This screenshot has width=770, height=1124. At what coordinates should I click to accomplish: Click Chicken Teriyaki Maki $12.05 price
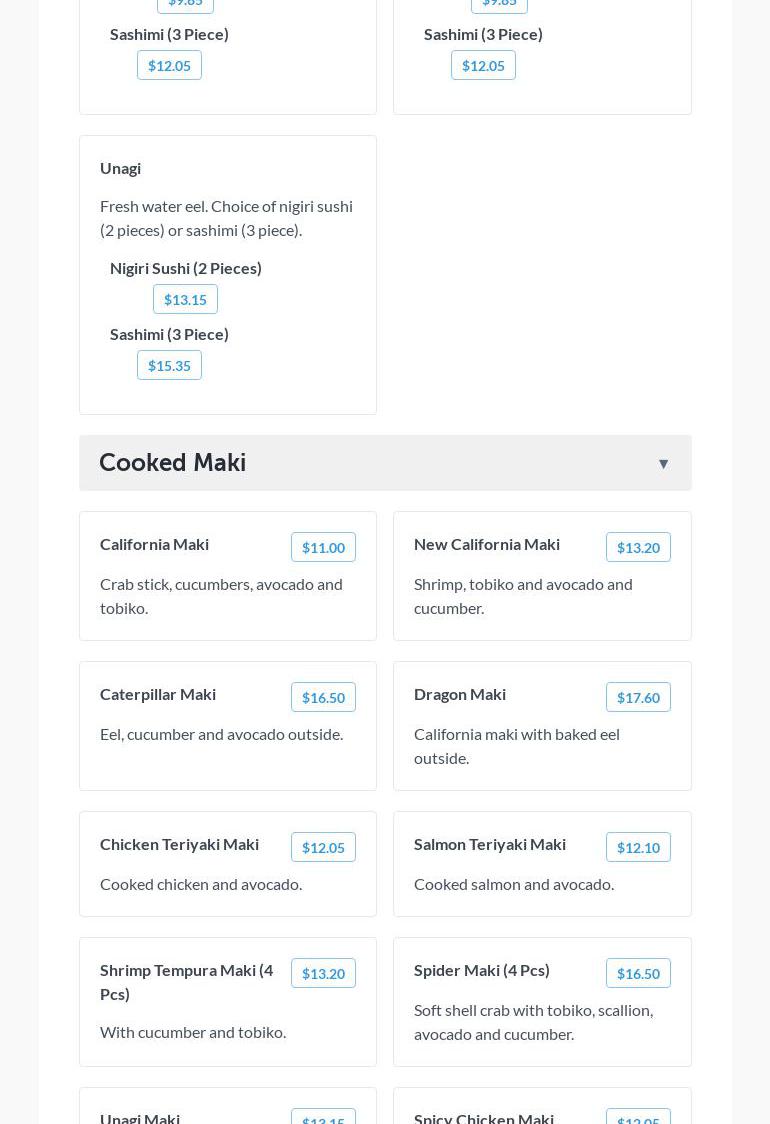[323, 847]
